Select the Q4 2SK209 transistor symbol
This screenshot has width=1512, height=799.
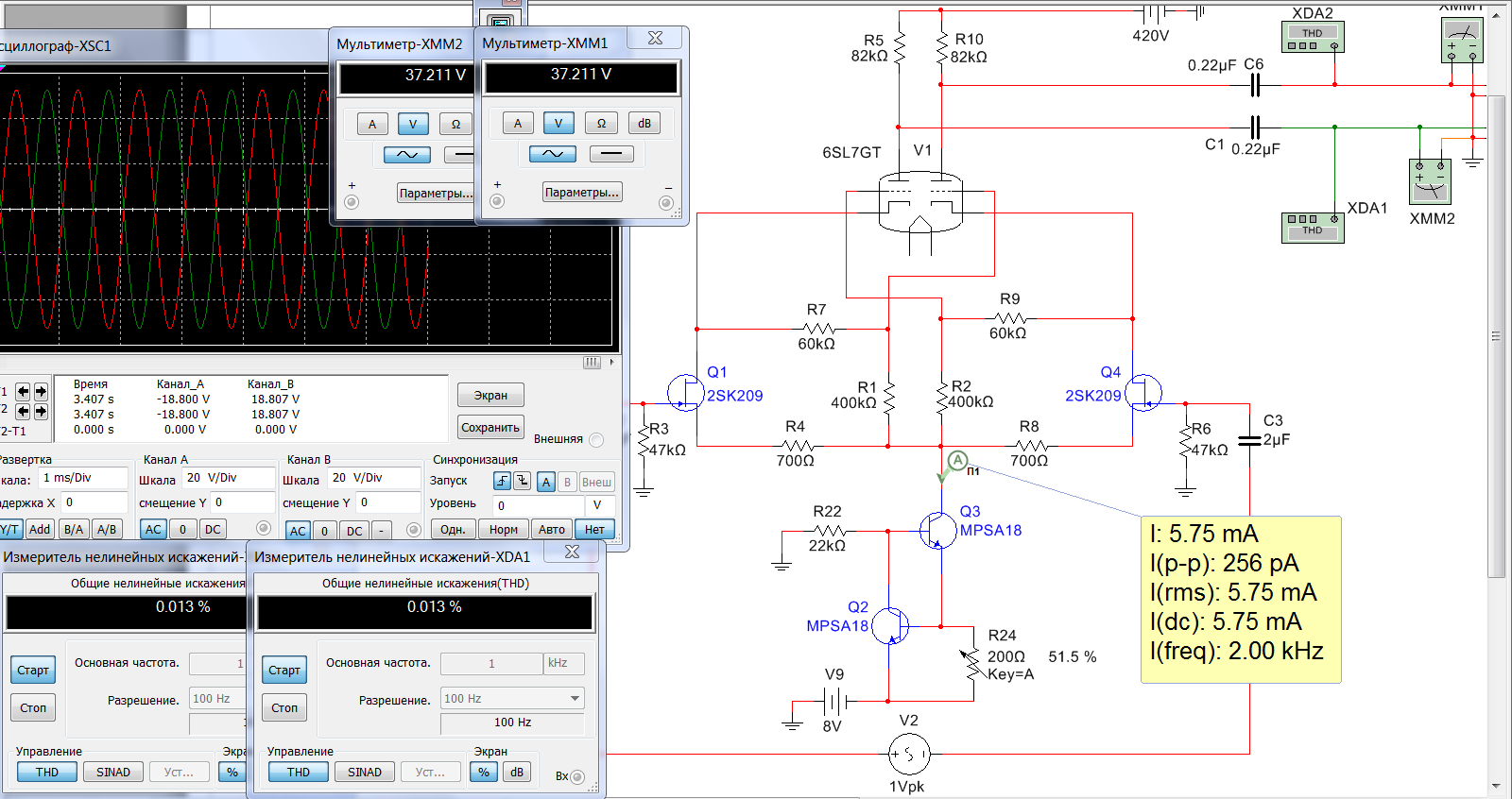coord(1143,392)
